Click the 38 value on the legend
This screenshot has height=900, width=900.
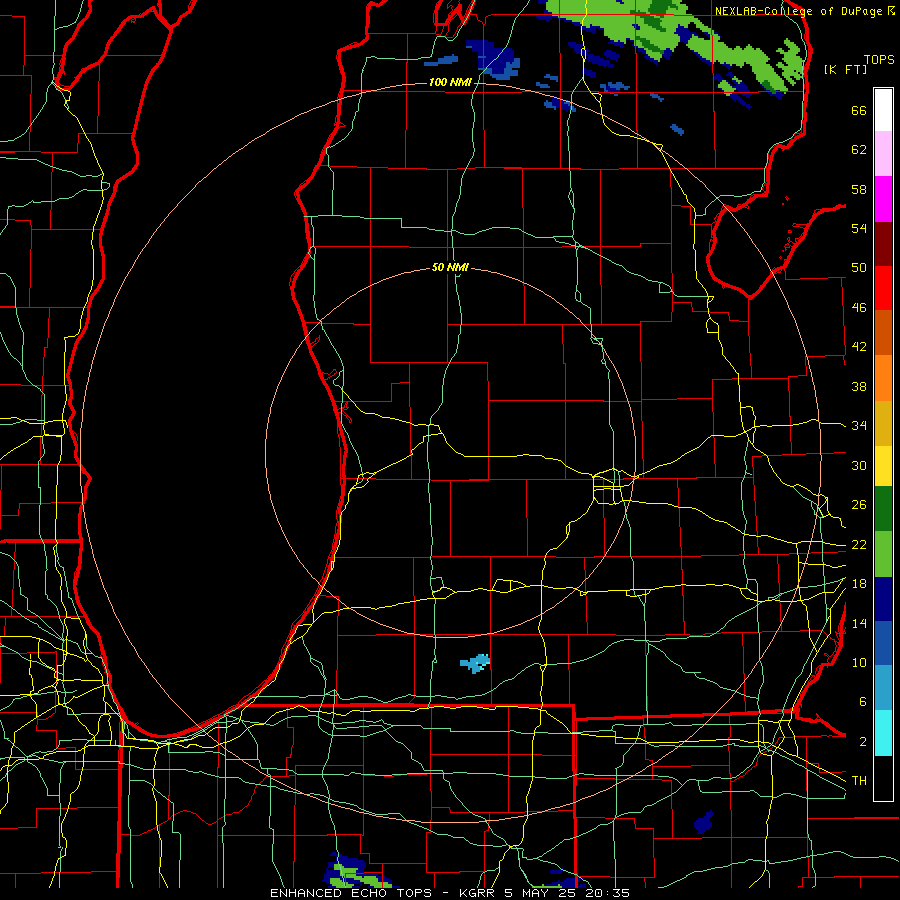pyautogui.click(x=859, y=386)
